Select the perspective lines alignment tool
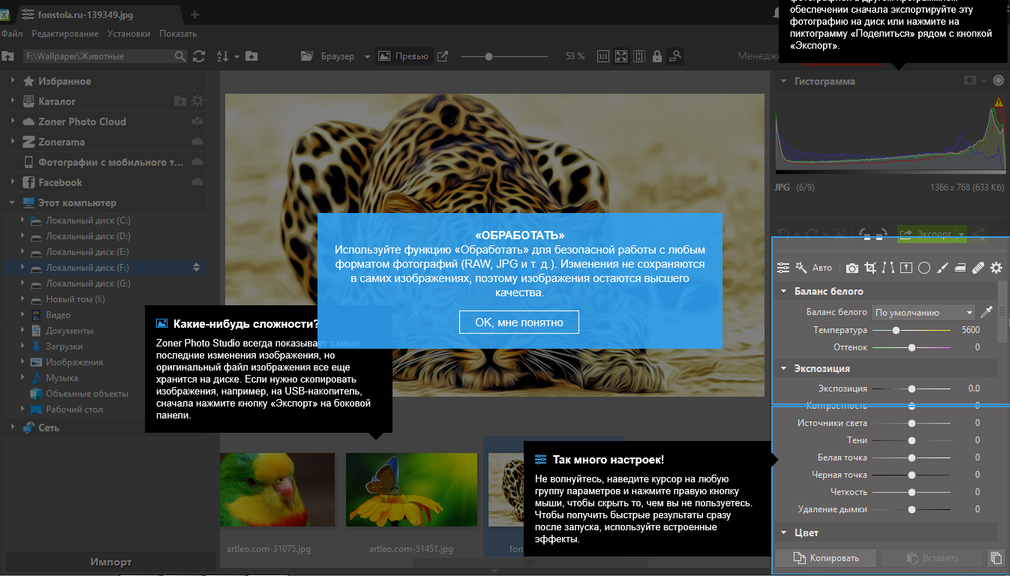The image size is (1010, 576). click(888, 268)
